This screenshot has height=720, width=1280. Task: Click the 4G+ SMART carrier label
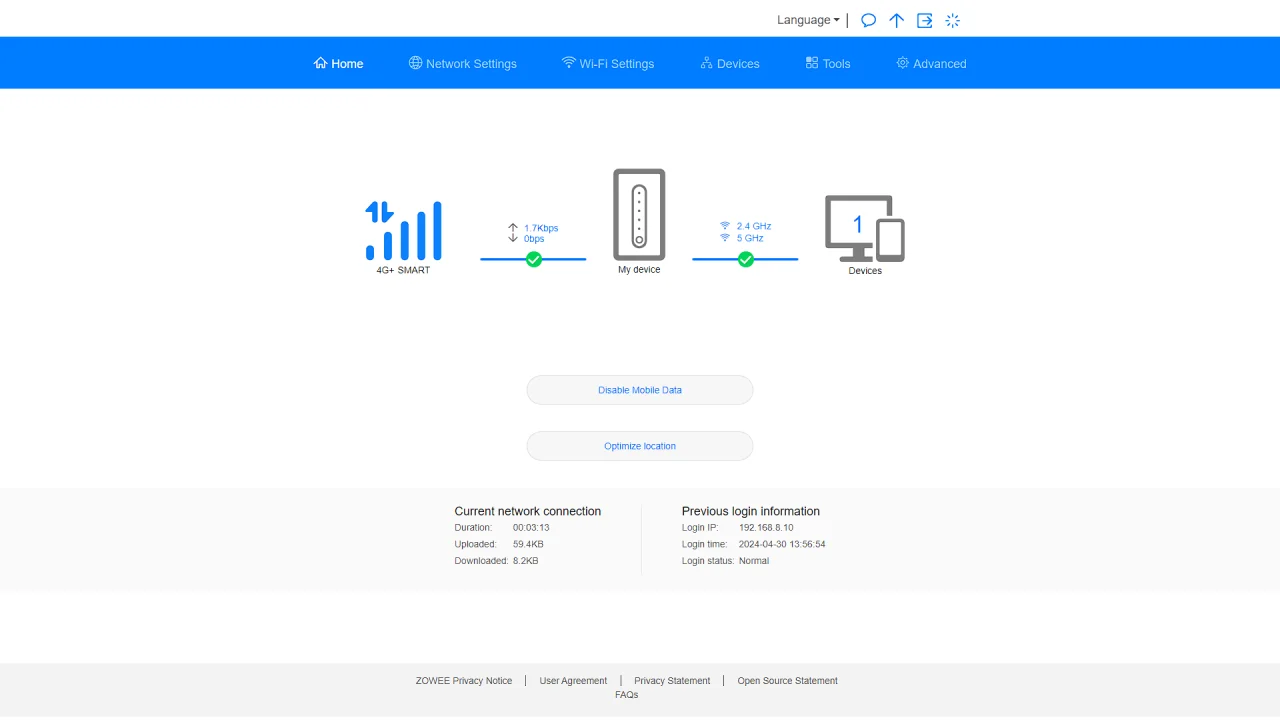pos(403,270)
